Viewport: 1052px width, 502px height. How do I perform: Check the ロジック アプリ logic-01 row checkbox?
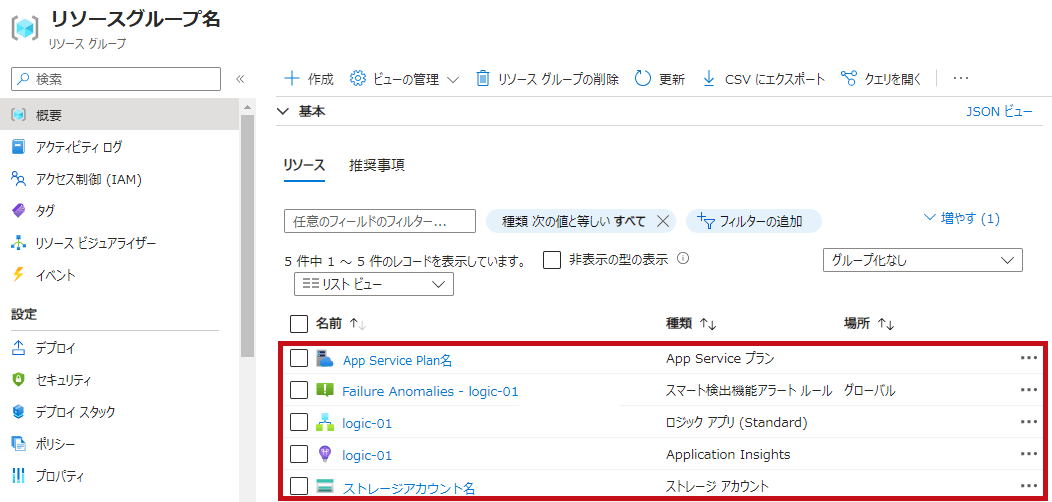299,422
